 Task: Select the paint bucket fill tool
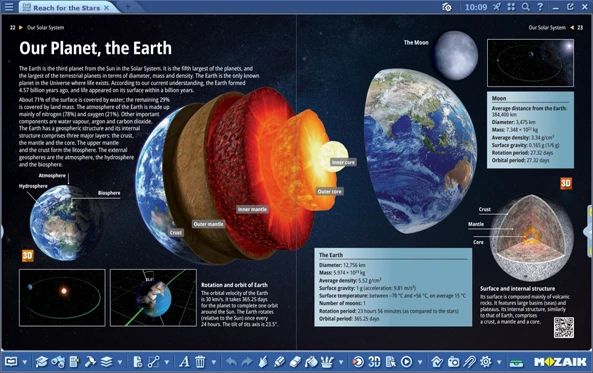coord(311,362)
